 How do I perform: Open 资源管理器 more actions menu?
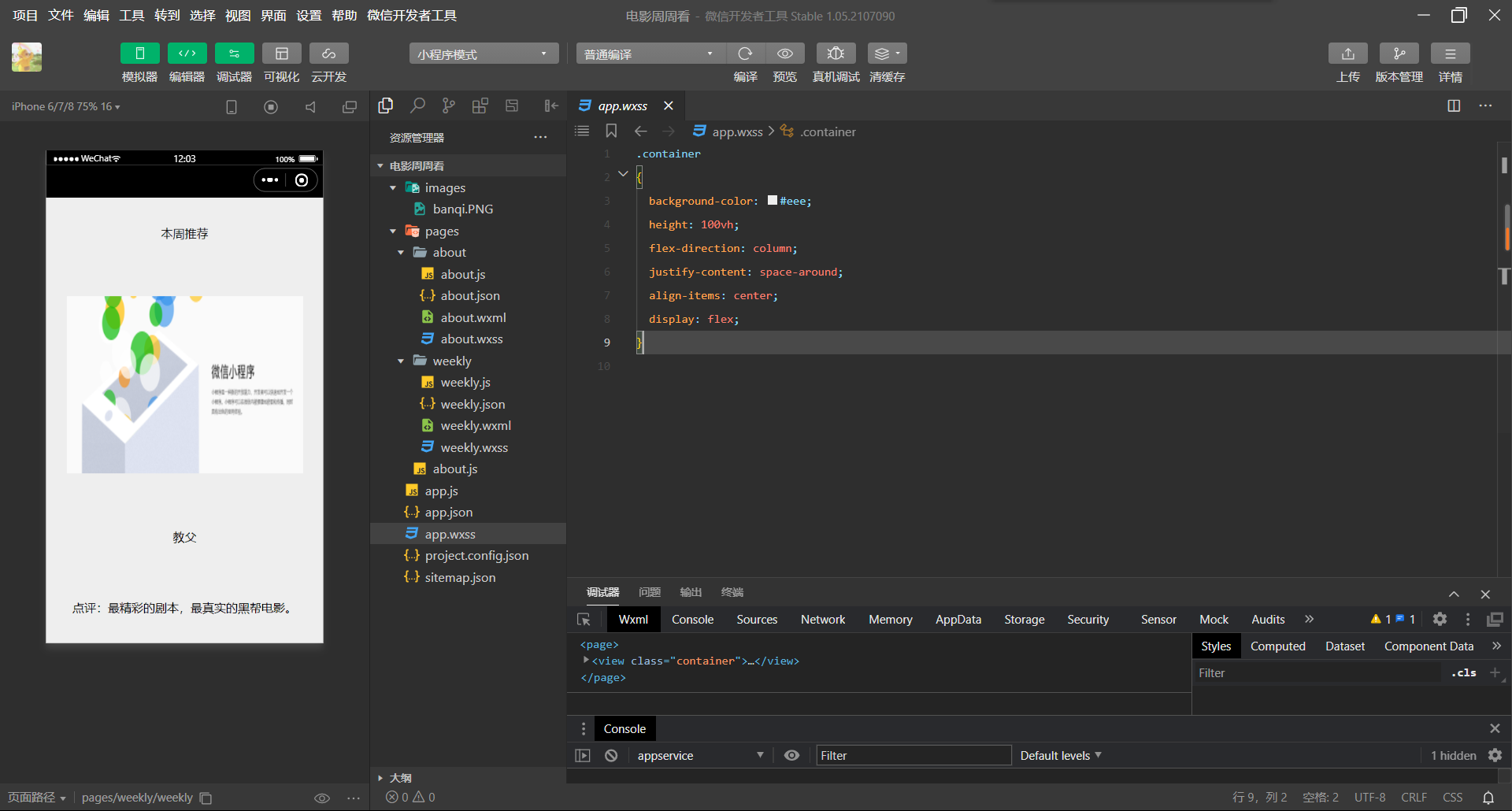pos(540,137)
